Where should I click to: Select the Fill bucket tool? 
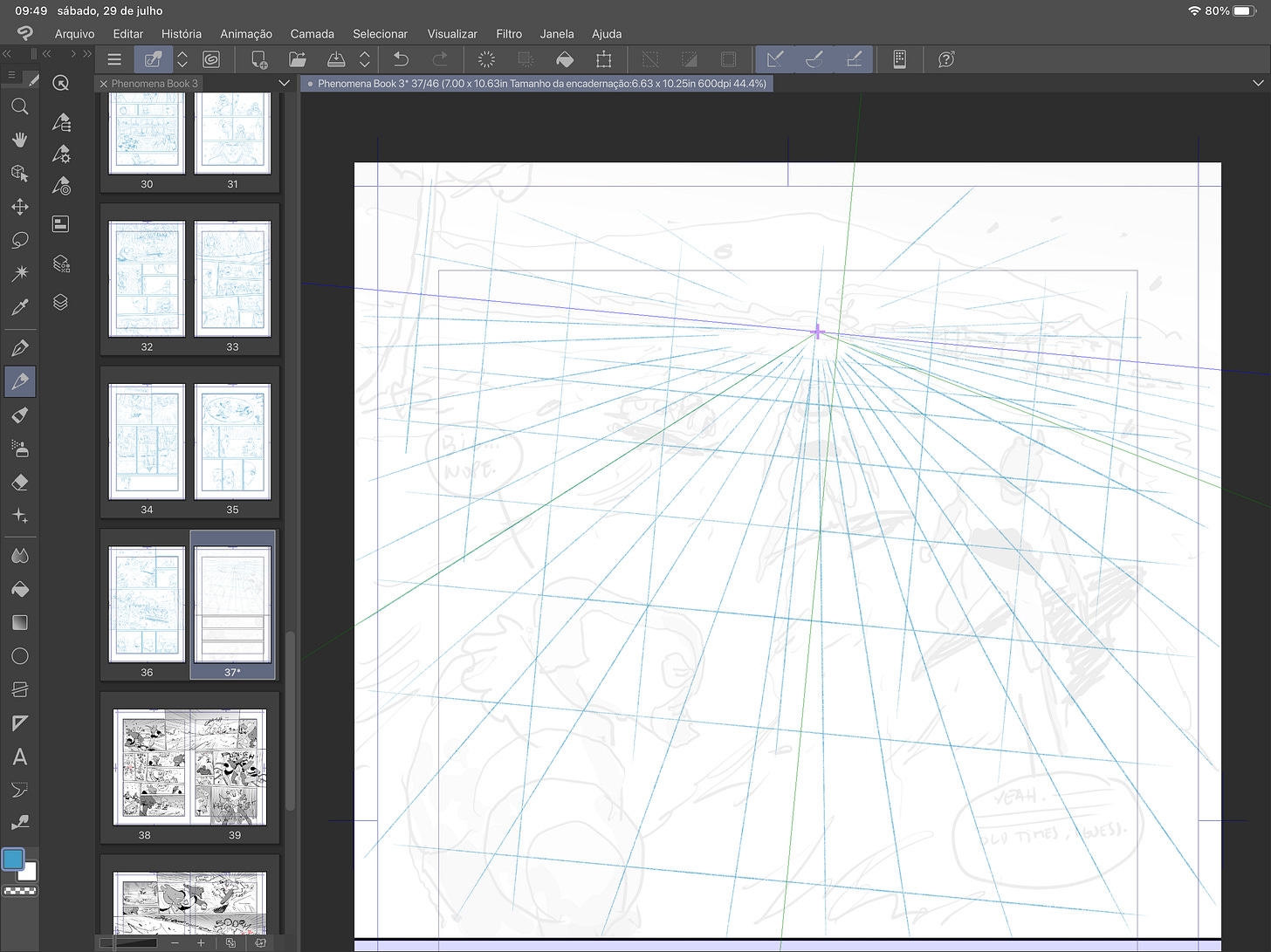point(19,590)
